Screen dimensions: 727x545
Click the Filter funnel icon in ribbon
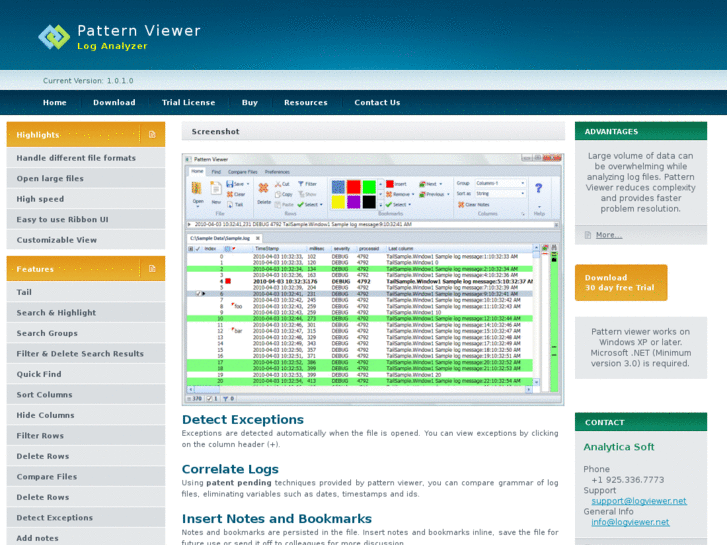coord(301,184)
